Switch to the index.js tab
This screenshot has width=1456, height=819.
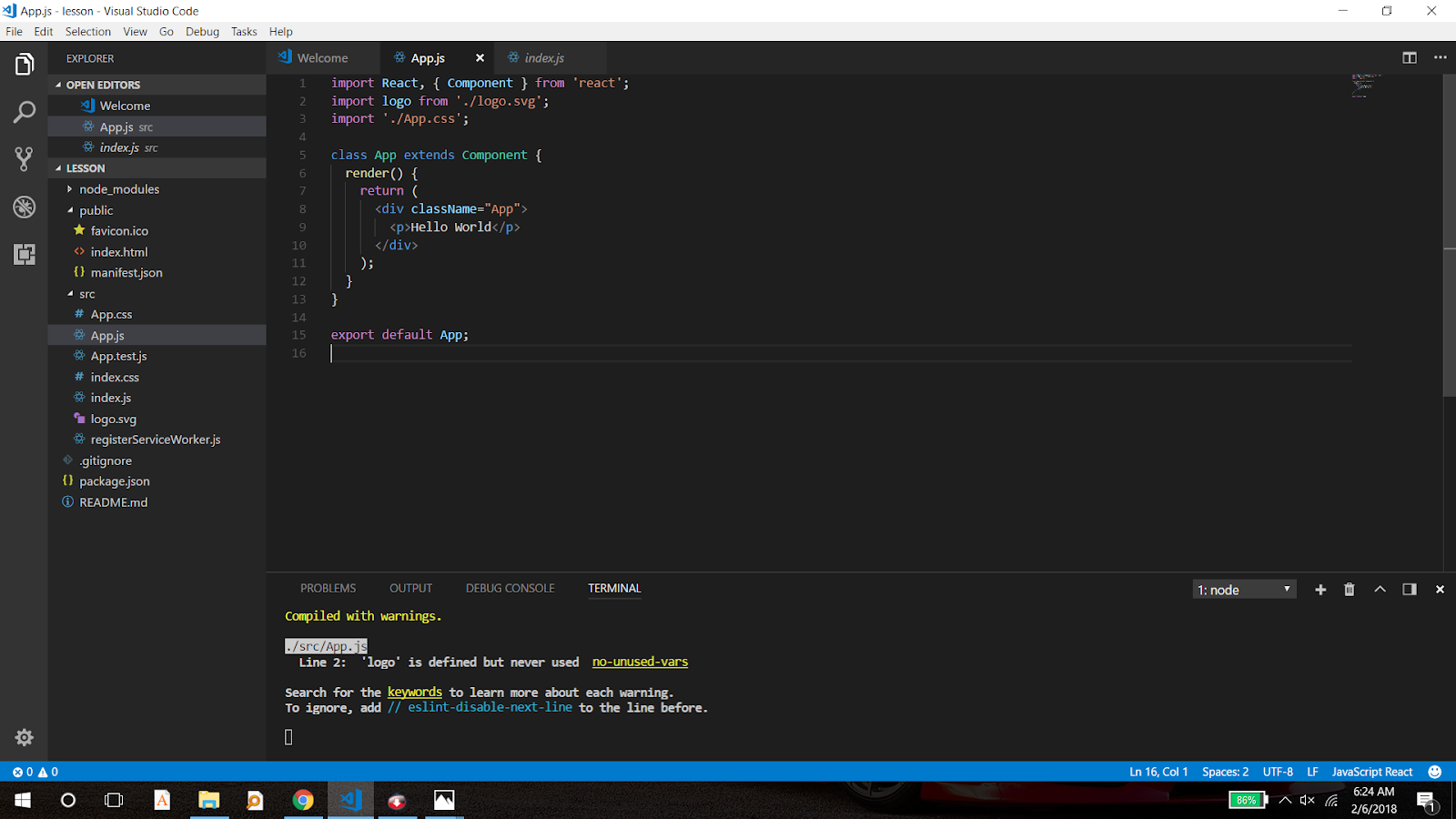tap(543, 57)
